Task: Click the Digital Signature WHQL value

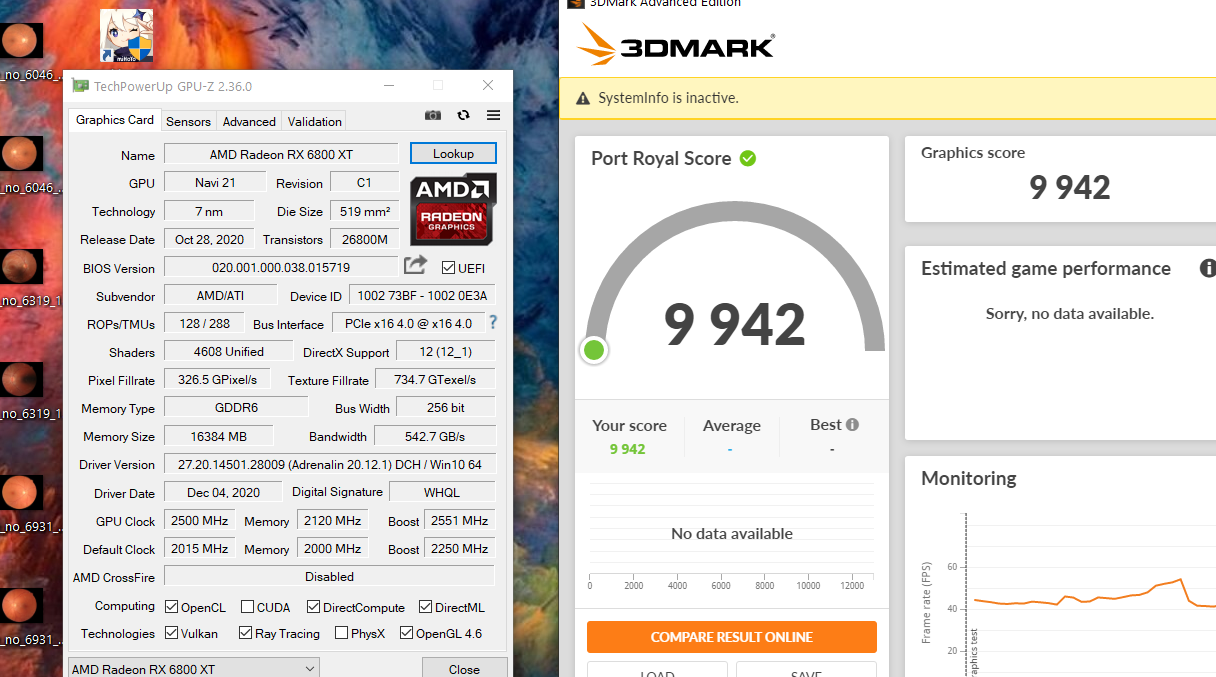Action: 442,492
